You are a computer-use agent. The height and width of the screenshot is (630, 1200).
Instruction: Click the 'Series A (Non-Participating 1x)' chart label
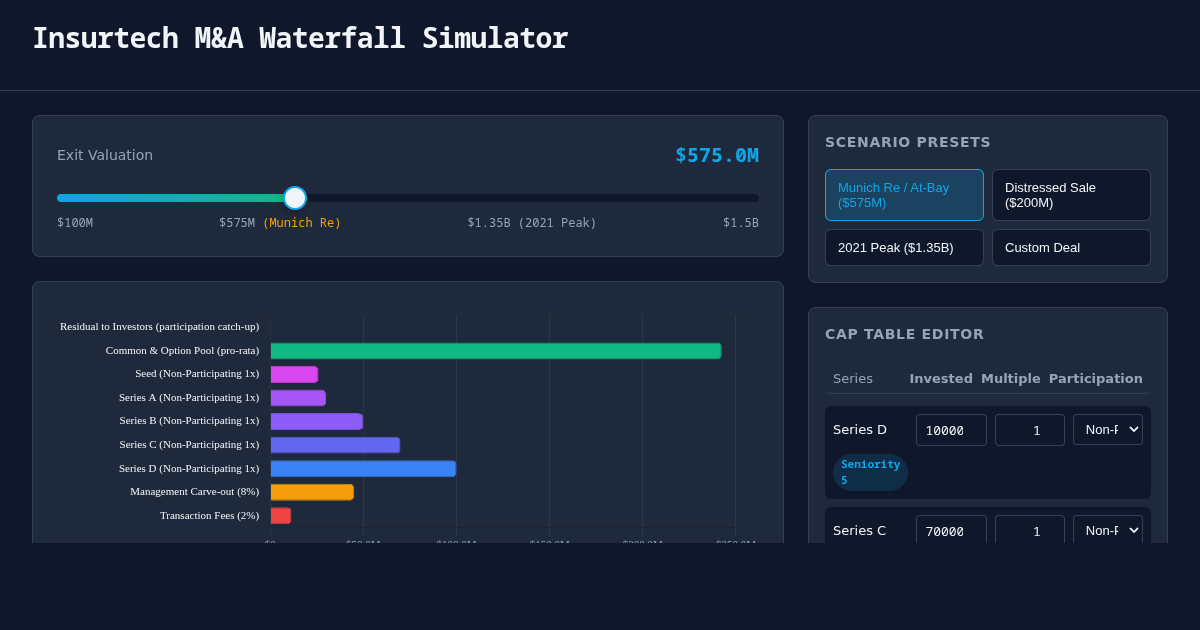click(189, 397)
